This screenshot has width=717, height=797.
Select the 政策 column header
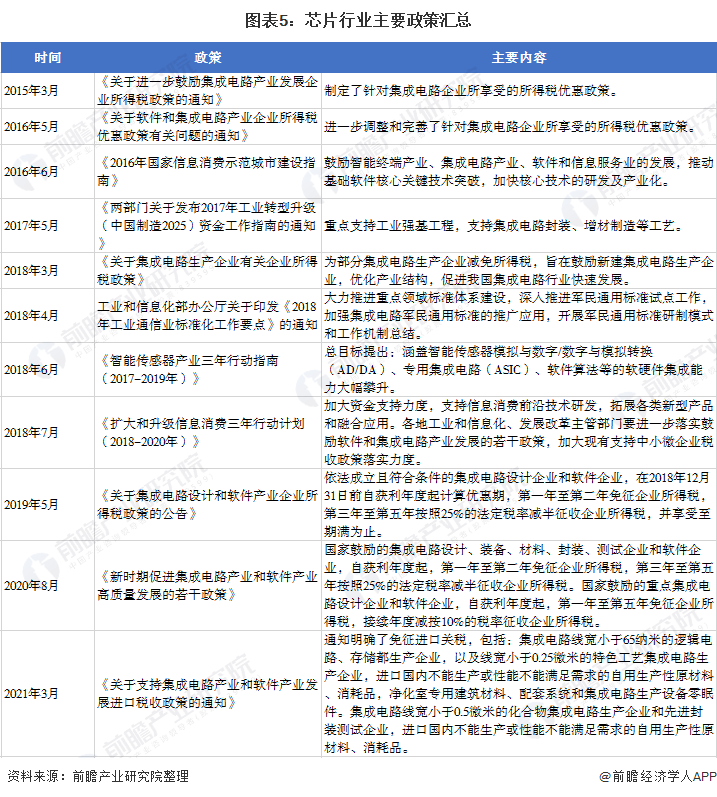[x=208, y=57]
